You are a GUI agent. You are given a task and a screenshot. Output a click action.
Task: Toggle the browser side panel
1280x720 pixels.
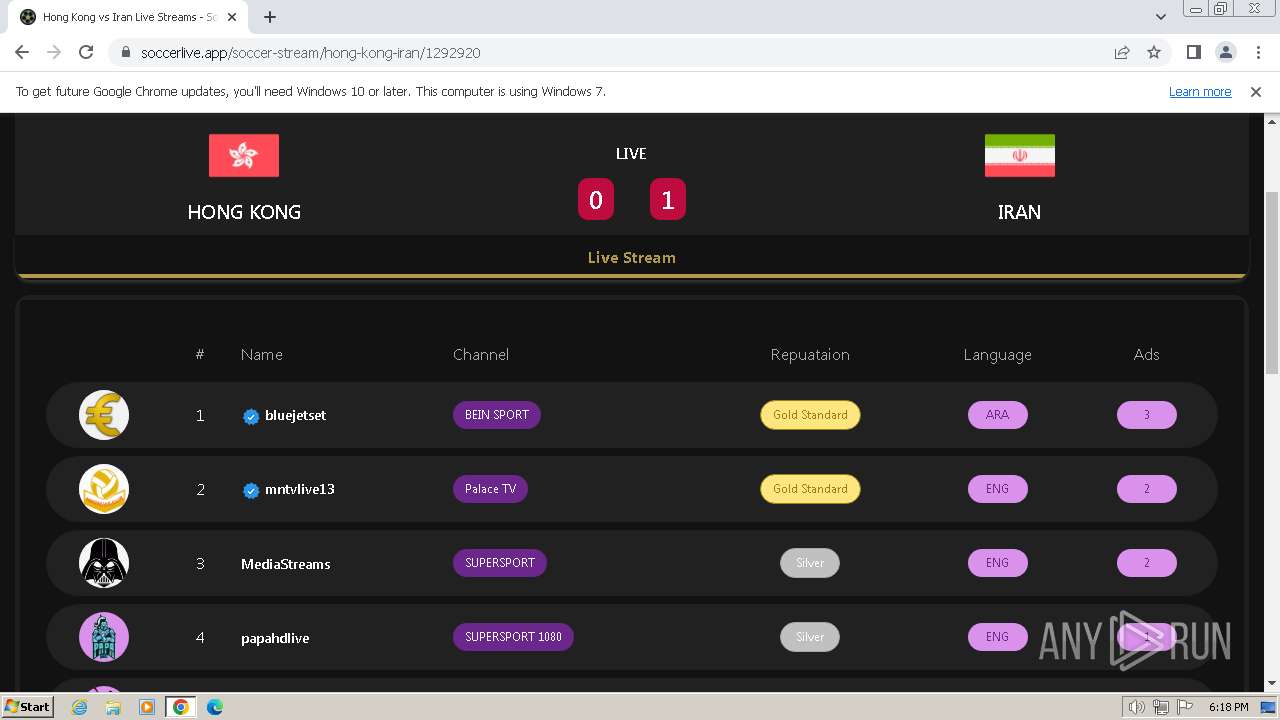coord(1193,52)
